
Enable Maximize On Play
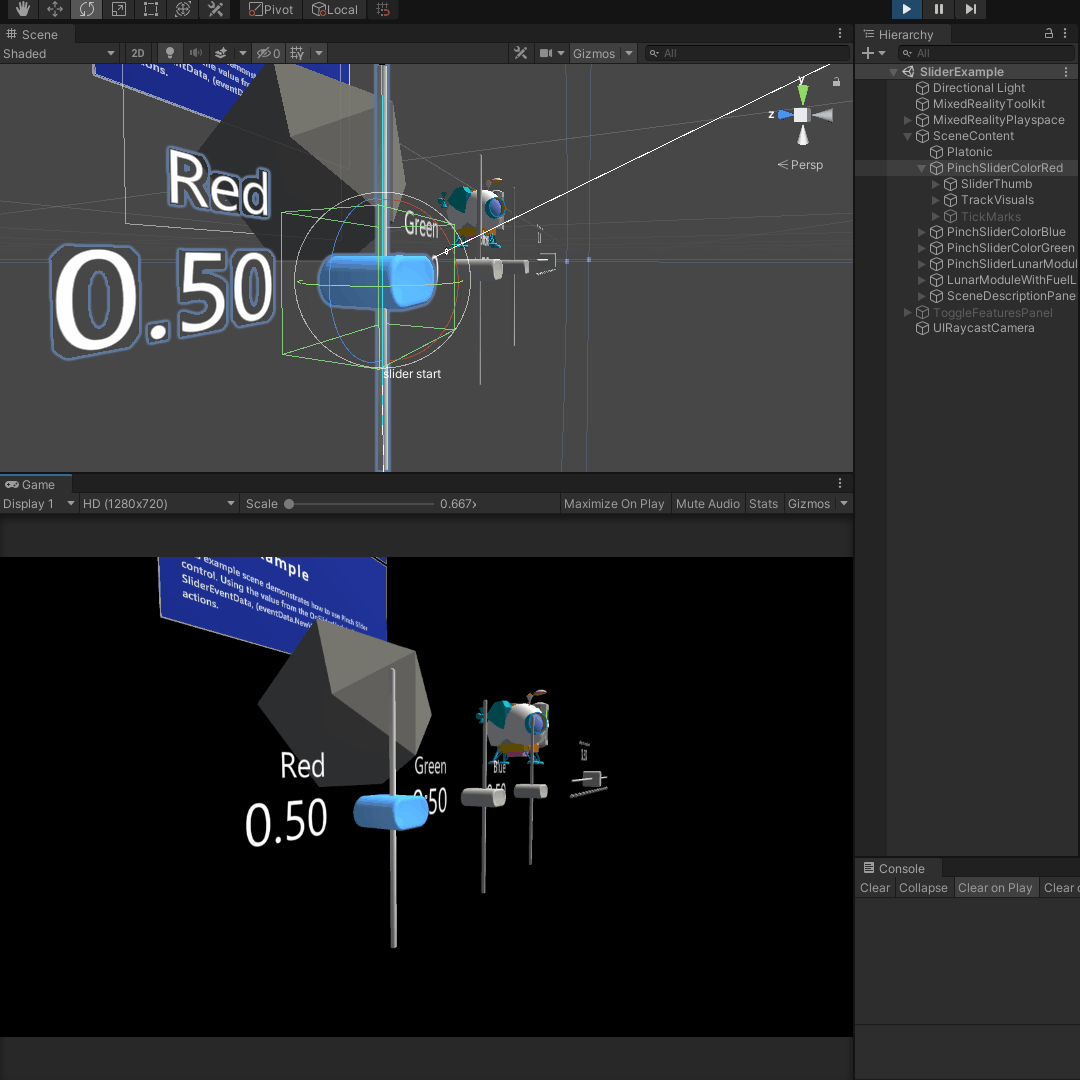614,503
